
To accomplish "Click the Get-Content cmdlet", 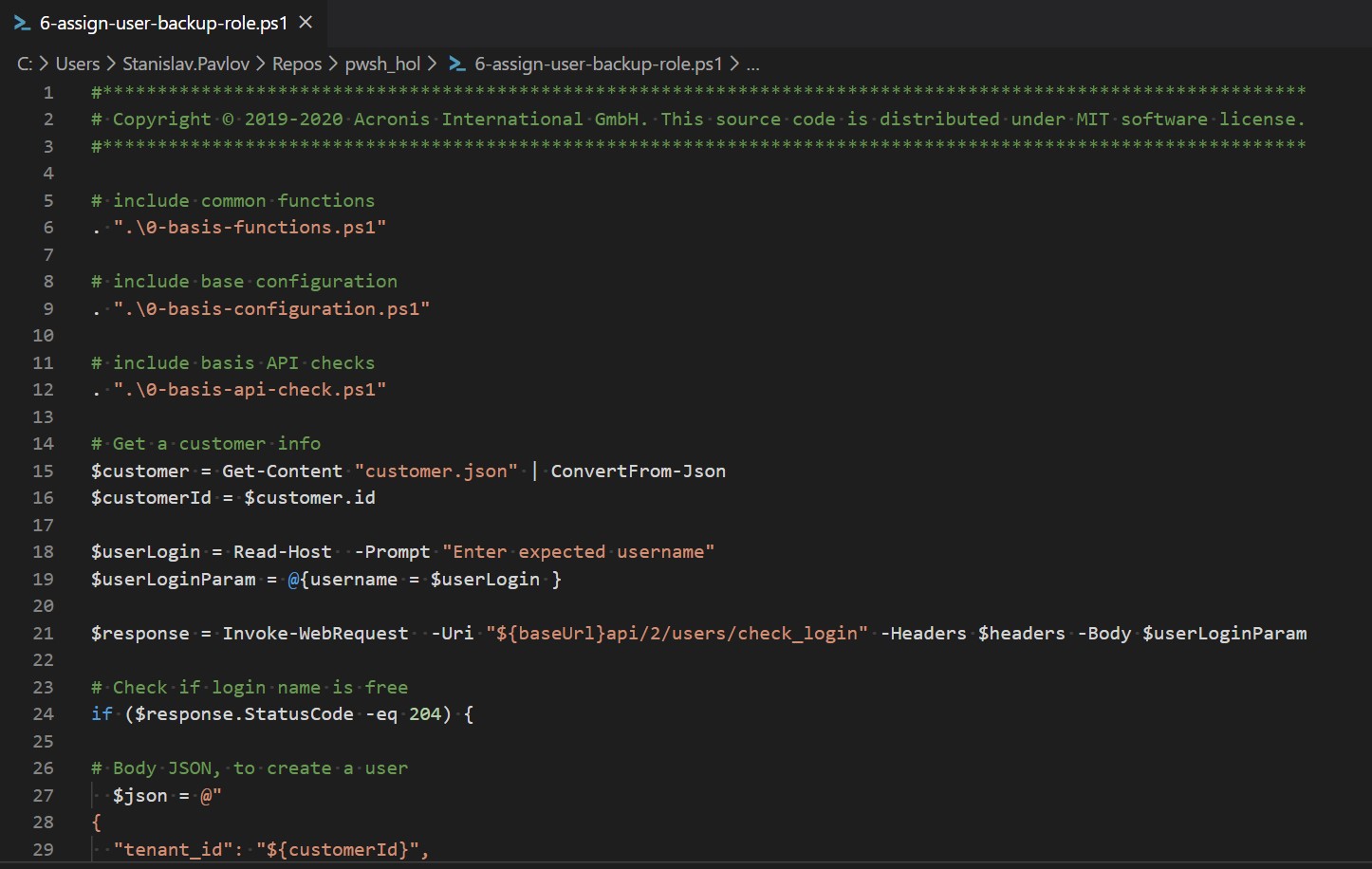I will (283, 471).
